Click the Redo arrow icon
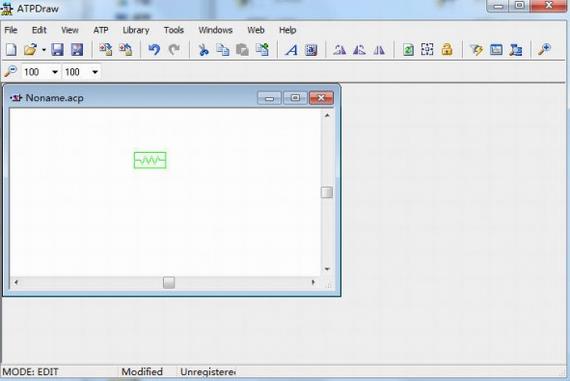The image size is (570, 381). pos(174,49)
